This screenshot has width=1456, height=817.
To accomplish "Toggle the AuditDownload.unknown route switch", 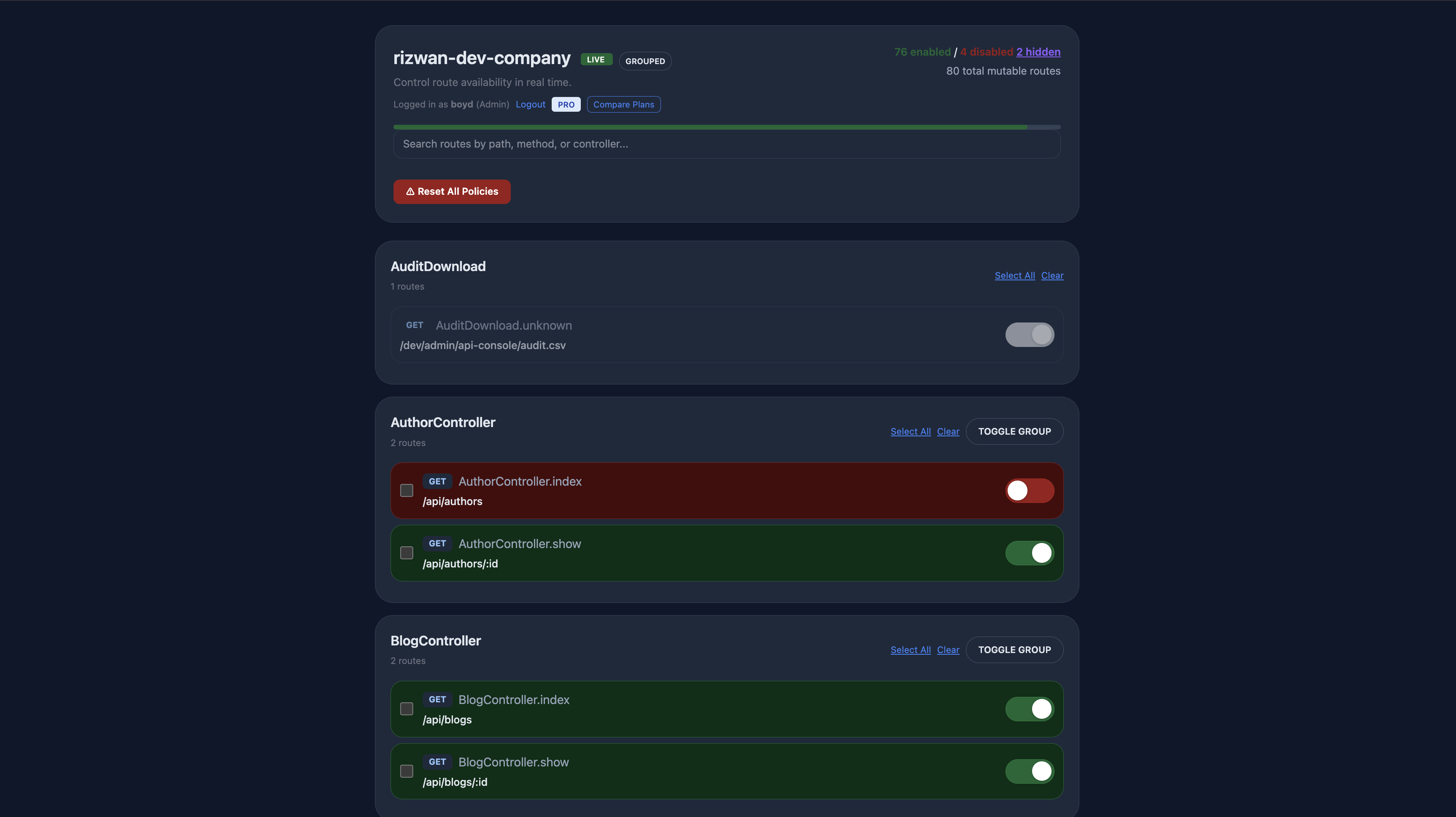I will tap(1029, 334).
